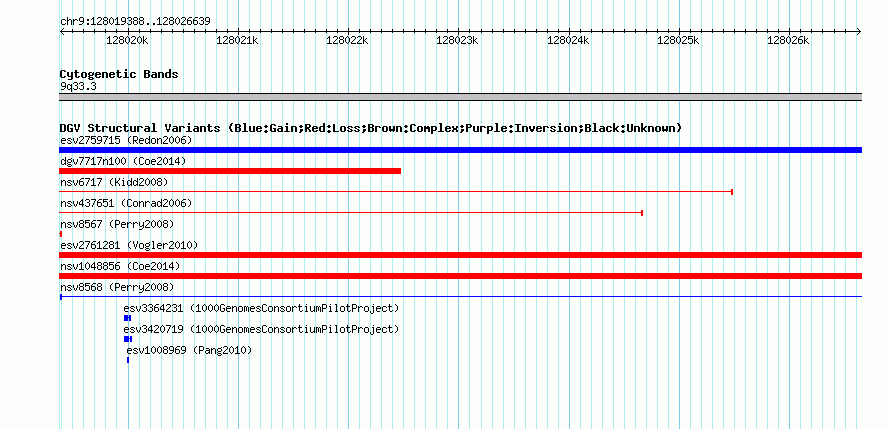Open the nsv8568 (Perry2008) label
This screenshot has width=890, height=429.
pos(117,287)
